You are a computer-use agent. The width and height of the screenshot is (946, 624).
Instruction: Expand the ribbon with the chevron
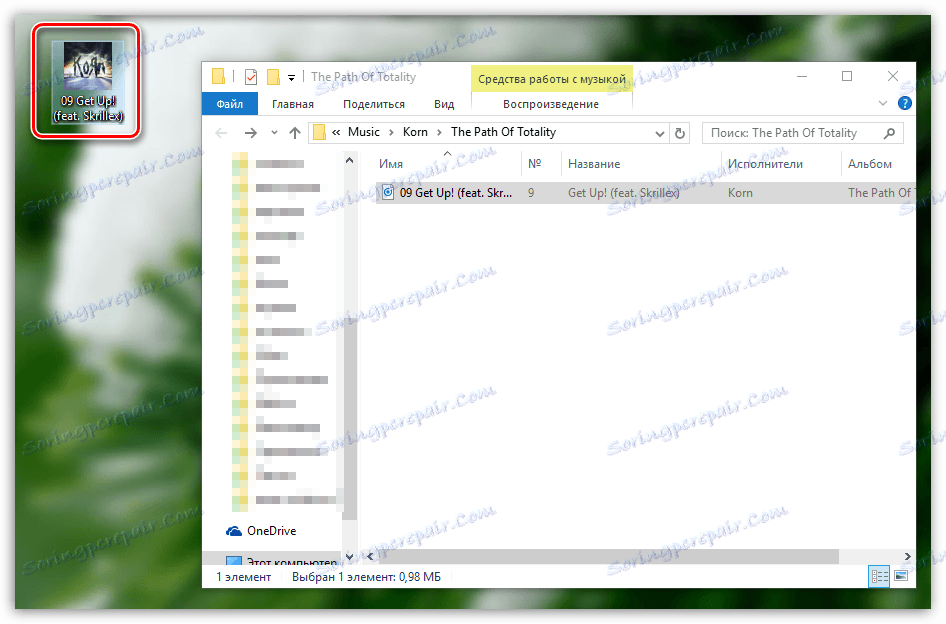(883, 103)
